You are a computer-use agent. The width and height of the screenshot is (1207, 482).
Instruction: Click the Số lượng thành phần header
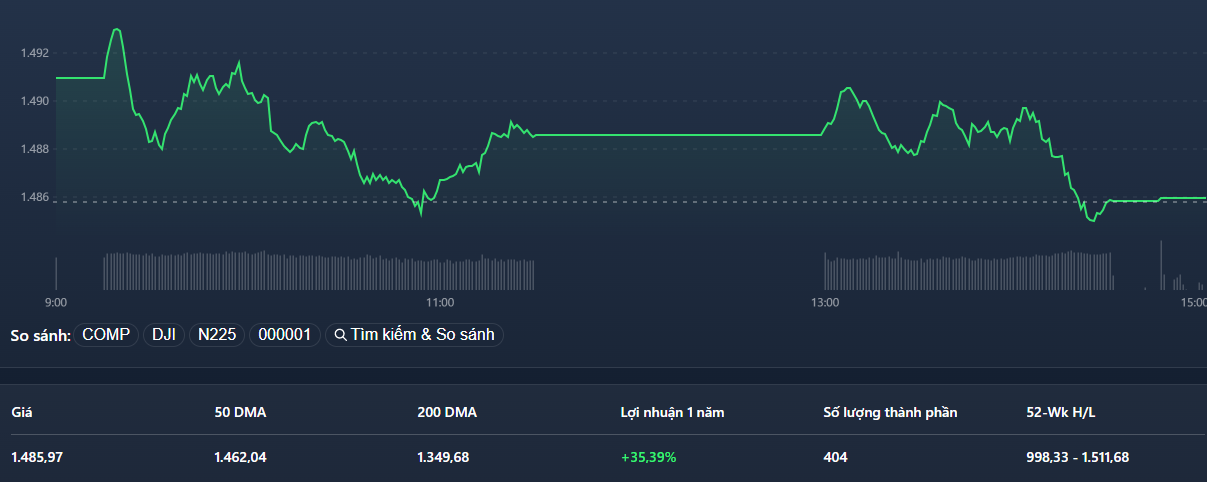coord(890,412)
